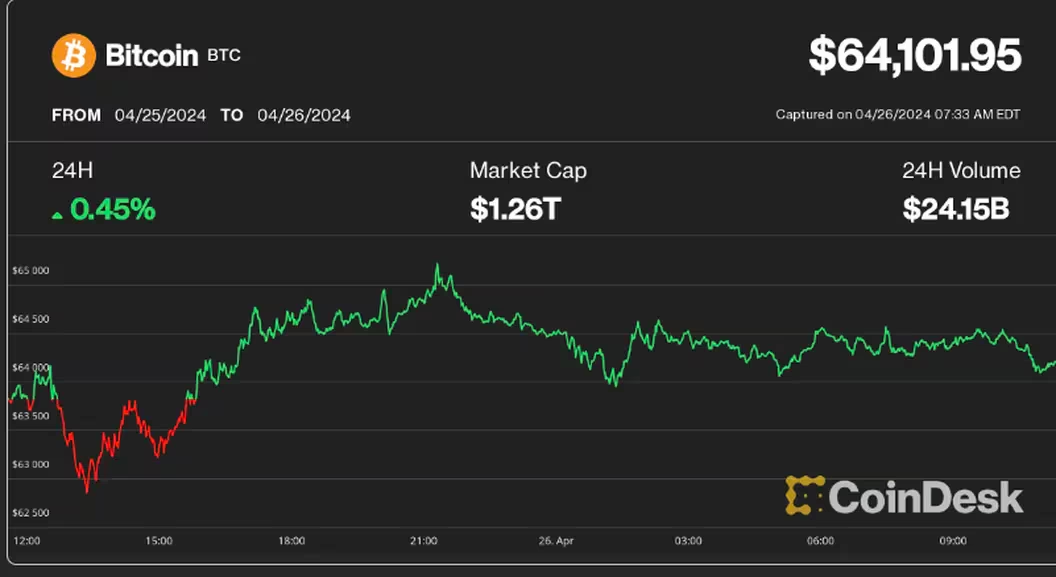Select the 04/25/2024 from date

[160, 115]
